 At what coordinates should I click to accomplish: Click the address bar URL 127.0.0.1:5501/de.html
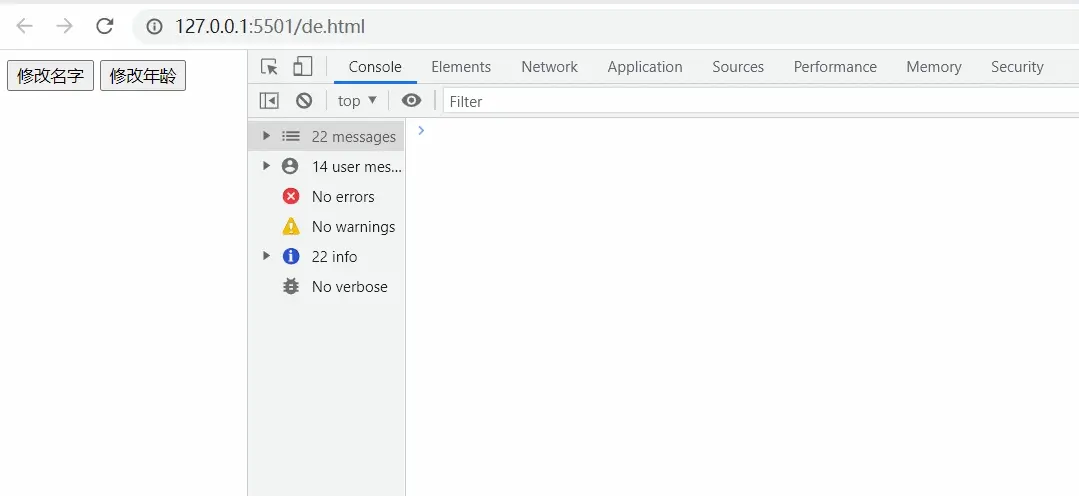(x=270, y=27)
